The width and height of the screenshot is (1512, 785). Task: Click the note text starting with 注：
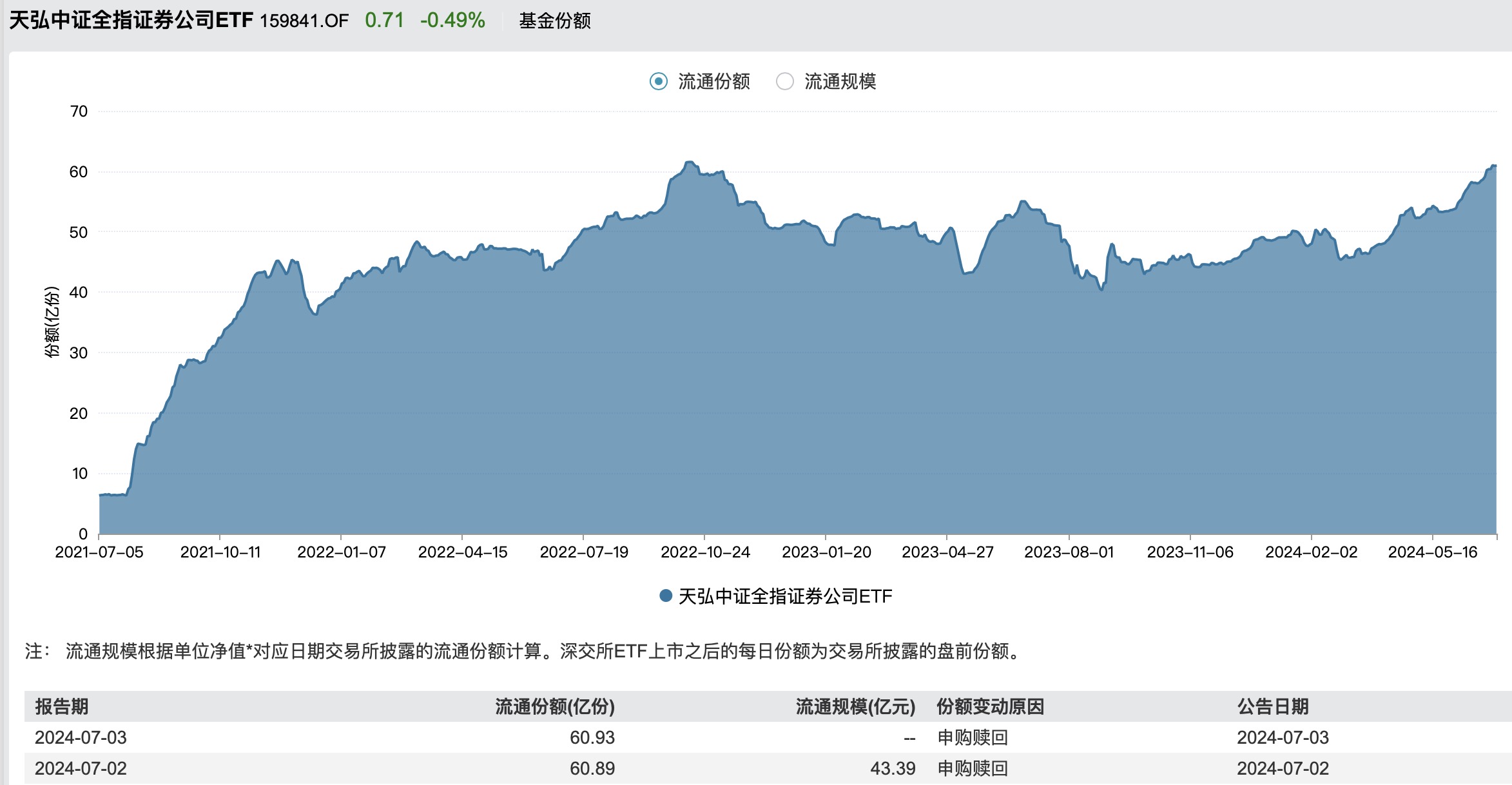tap(523, 651)
